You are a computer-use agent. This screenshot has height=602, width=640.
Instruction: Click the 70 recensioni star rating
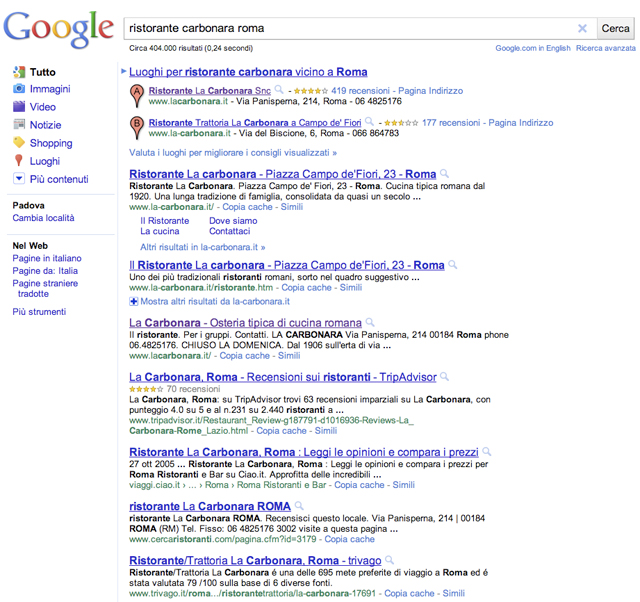tap(146, 389)
